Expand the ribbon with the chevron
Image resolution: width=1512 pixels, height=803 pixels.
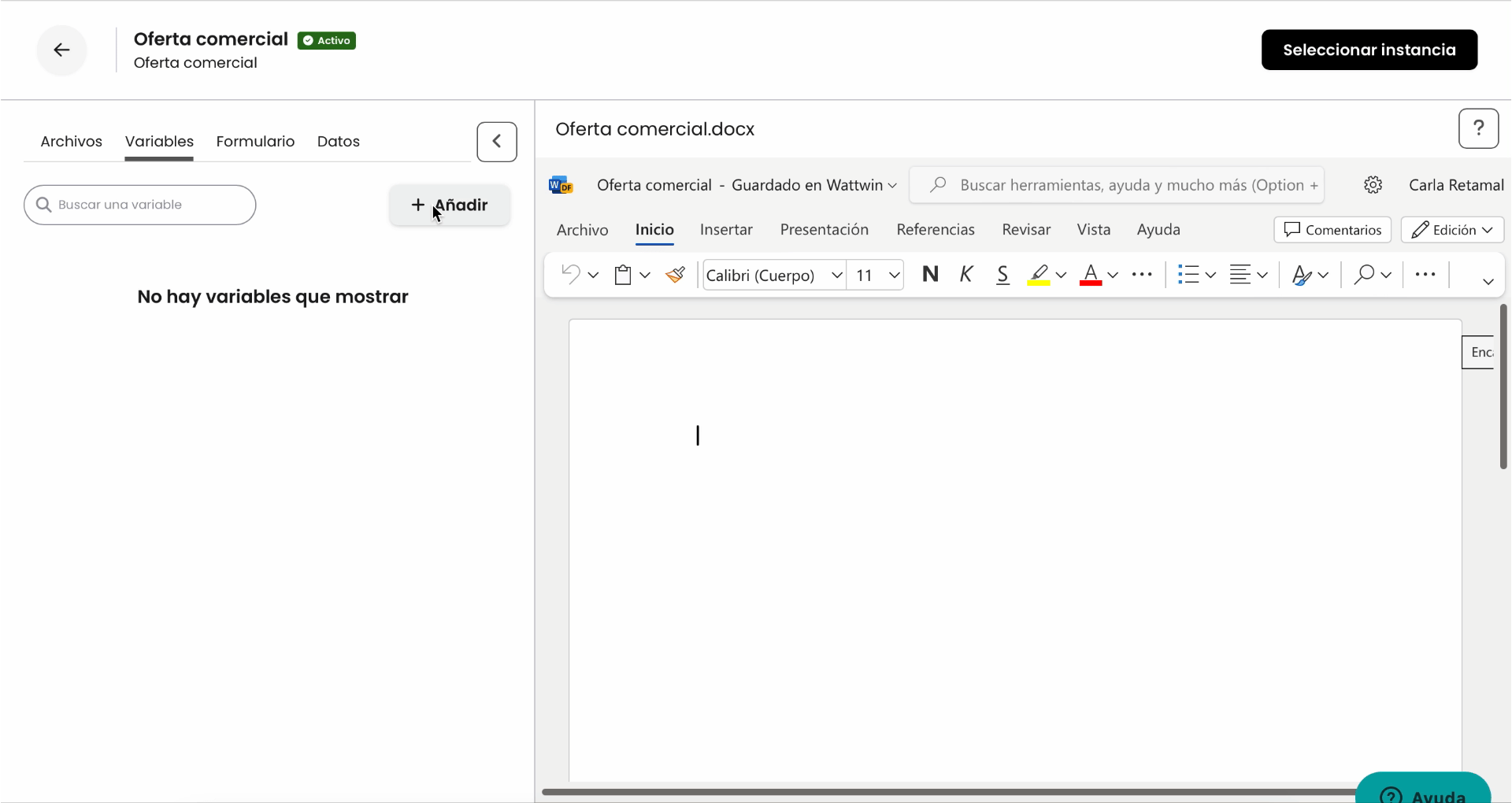[x=1488, y=282]
